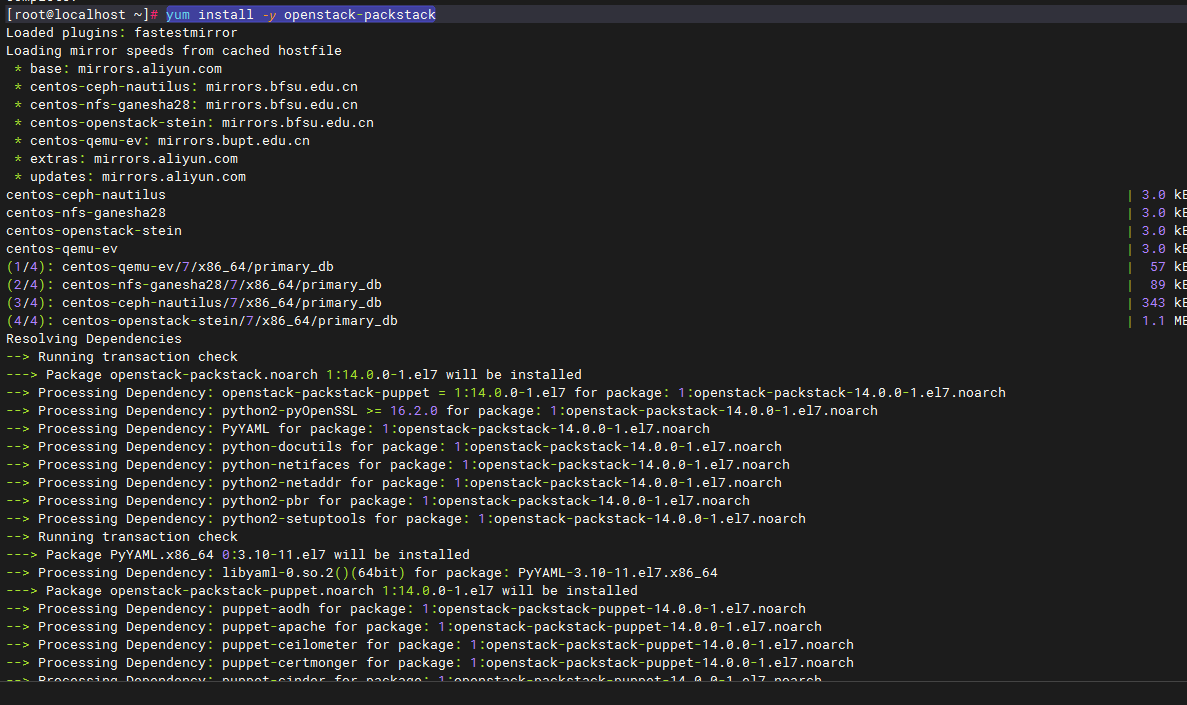Click the centos-ceph-nautilus mirrors.bfsu.edu.cn entry
1187x705 pixels.
[x=193, y=87]
